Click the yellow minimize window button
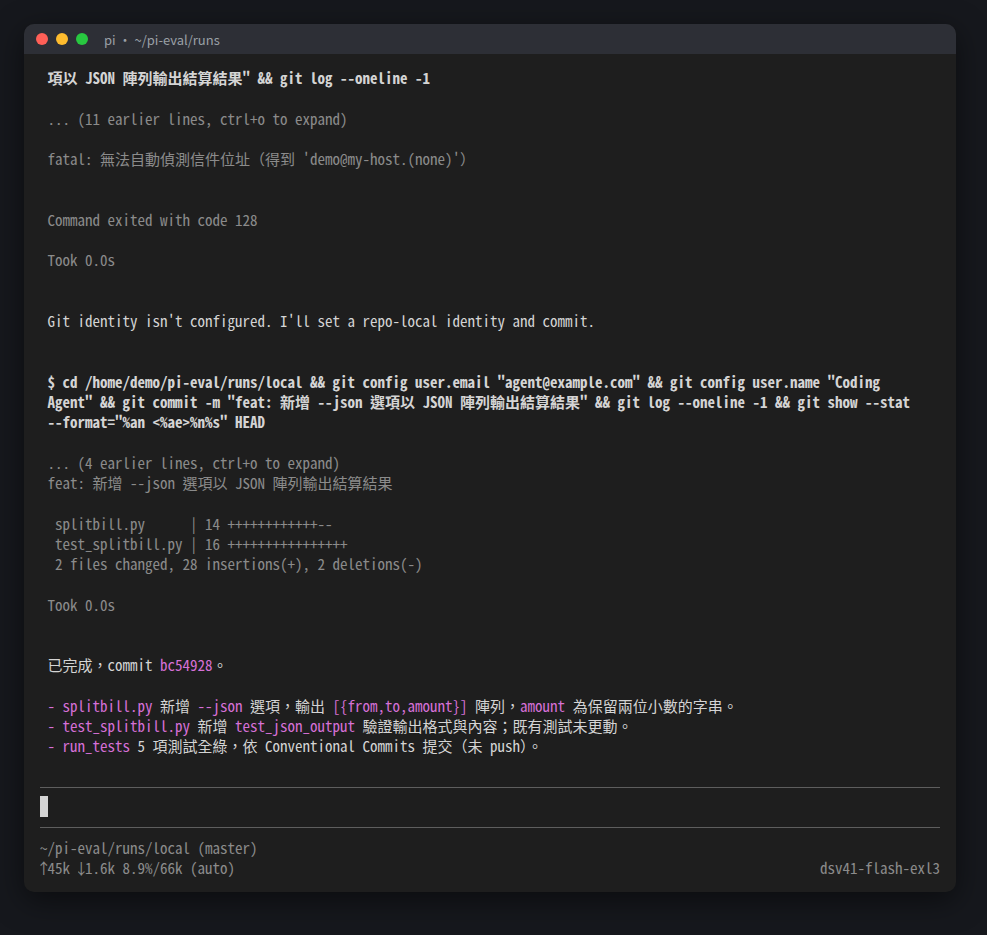987x935 pixels. (62, 40)
